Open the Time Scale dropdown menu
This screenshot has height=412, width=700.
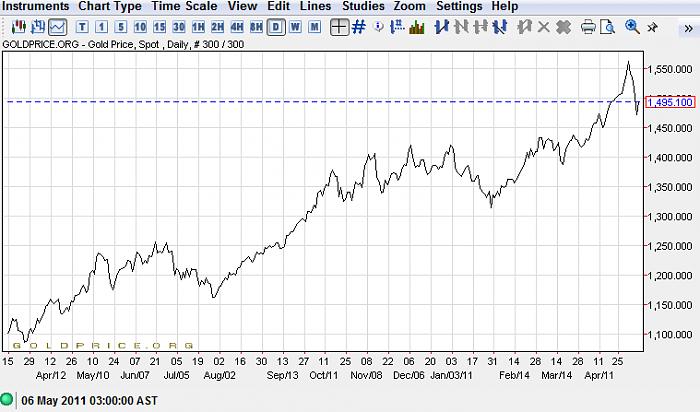(x=186, y=7)
